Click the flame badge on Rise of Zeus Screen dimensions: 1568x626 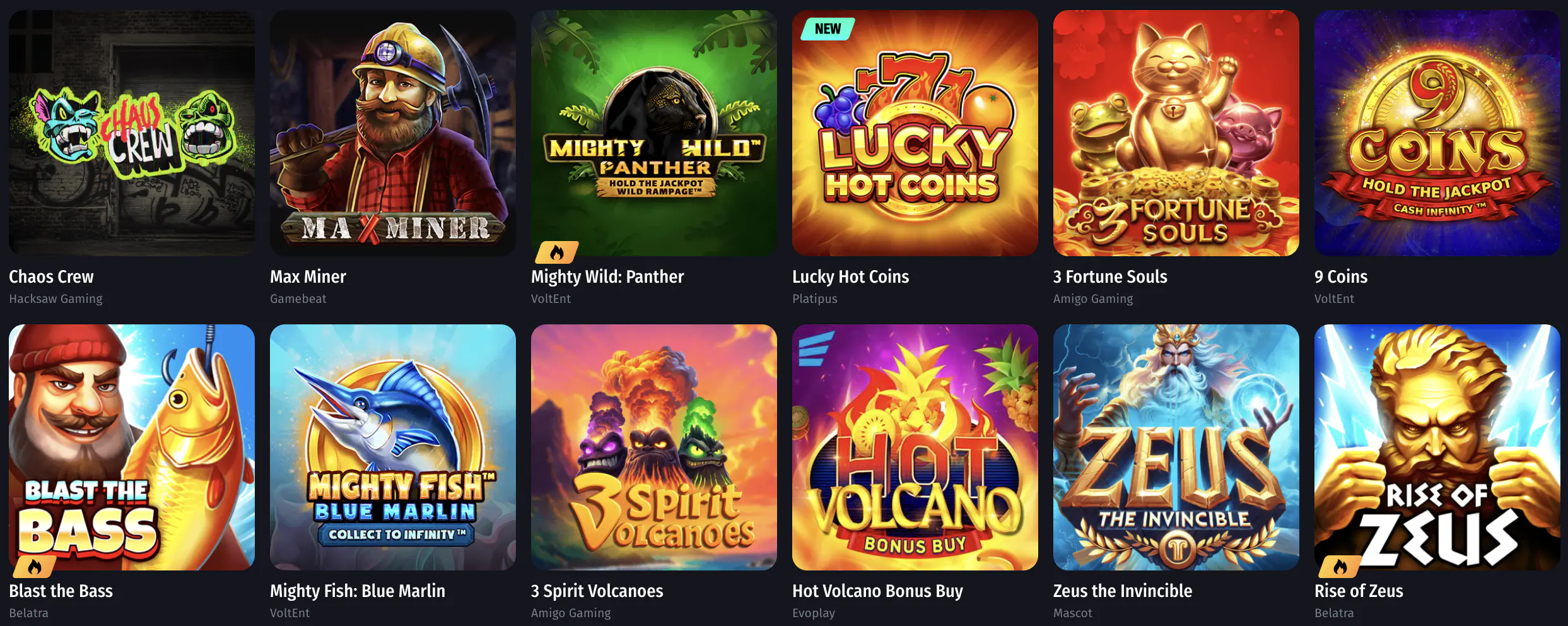(x=1340, y=567)
